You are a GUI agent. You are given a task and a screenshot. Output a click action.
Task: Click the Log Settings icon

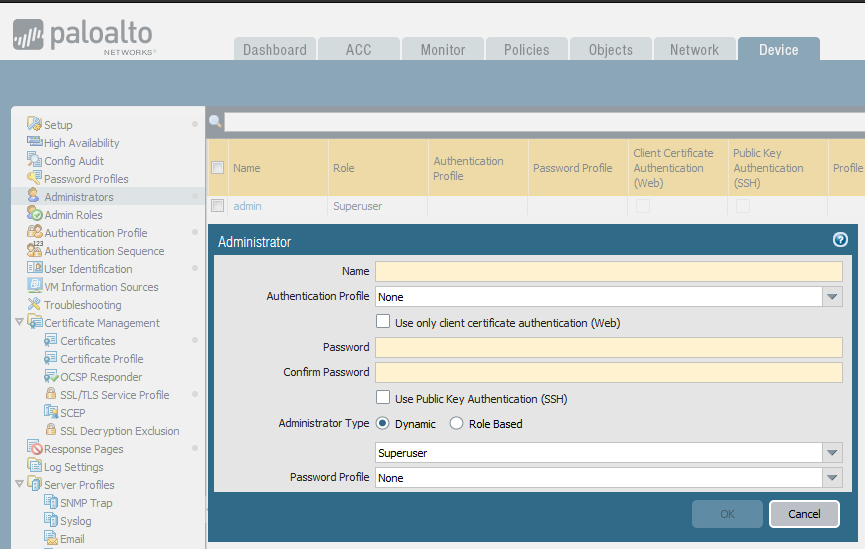pos(35,466)
